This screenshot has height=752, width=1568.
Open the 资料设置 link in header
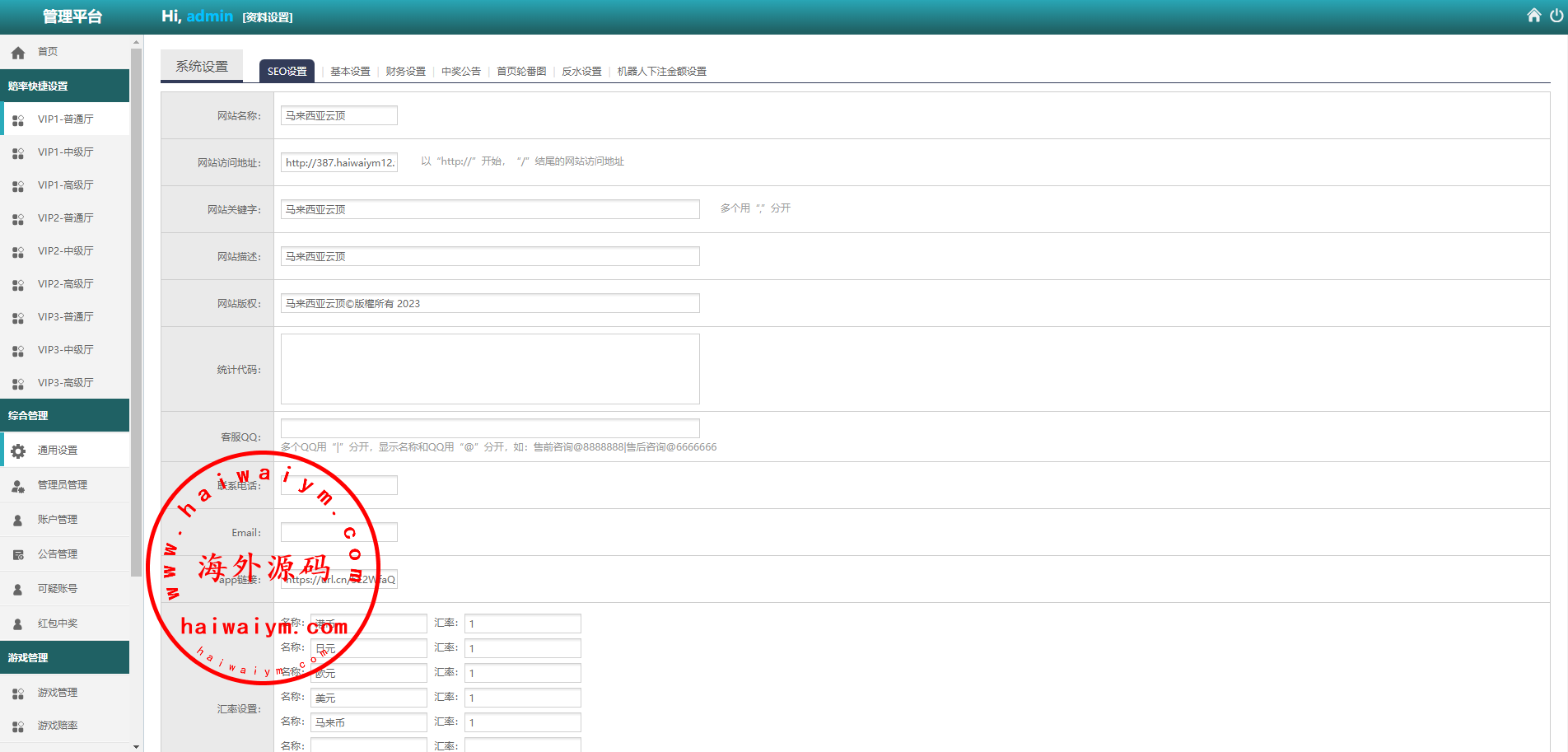(x=268, y=17)
